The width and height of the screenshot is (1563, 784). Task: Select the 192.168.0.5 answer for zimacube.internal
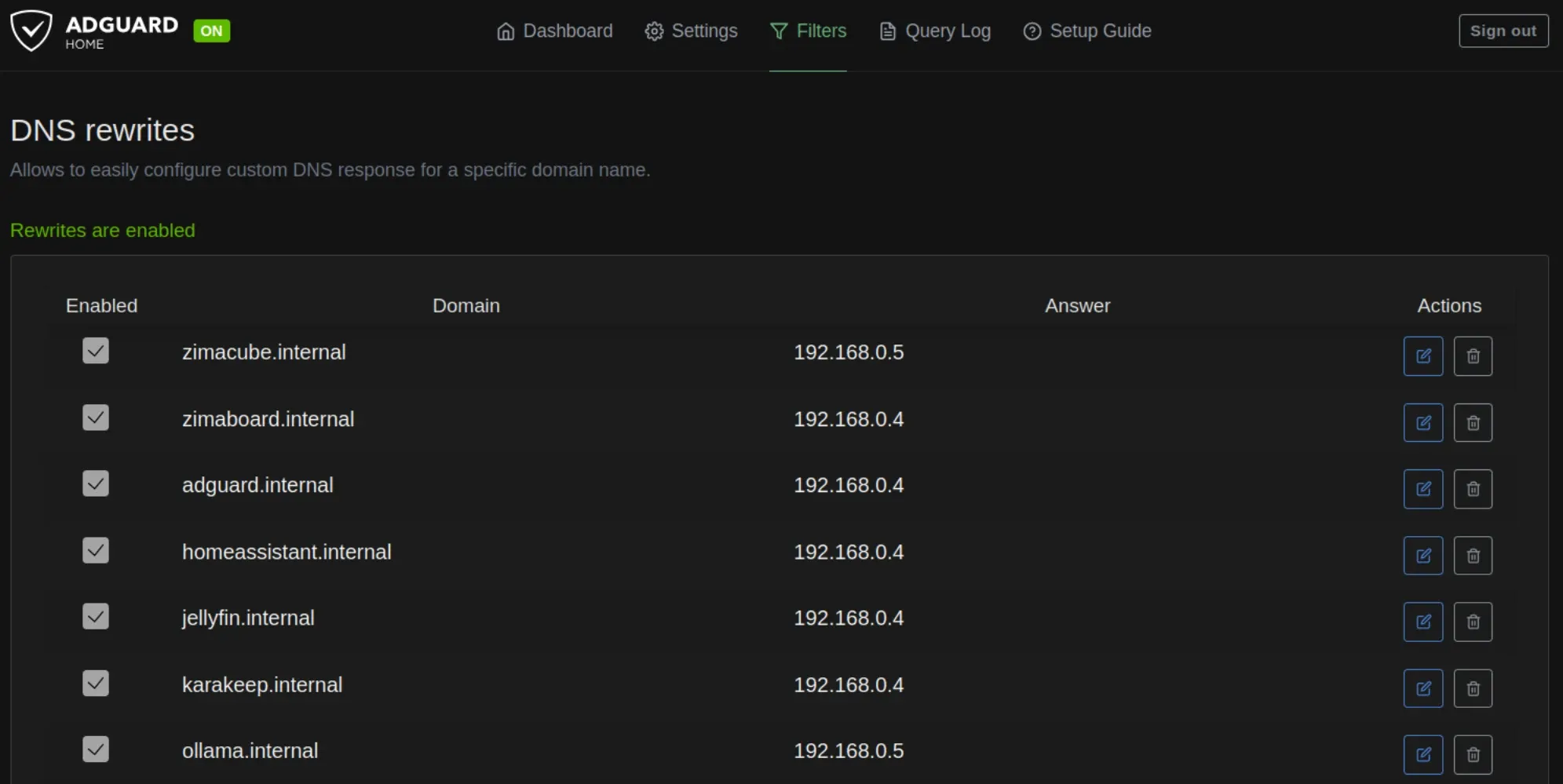tap(849, 352)
